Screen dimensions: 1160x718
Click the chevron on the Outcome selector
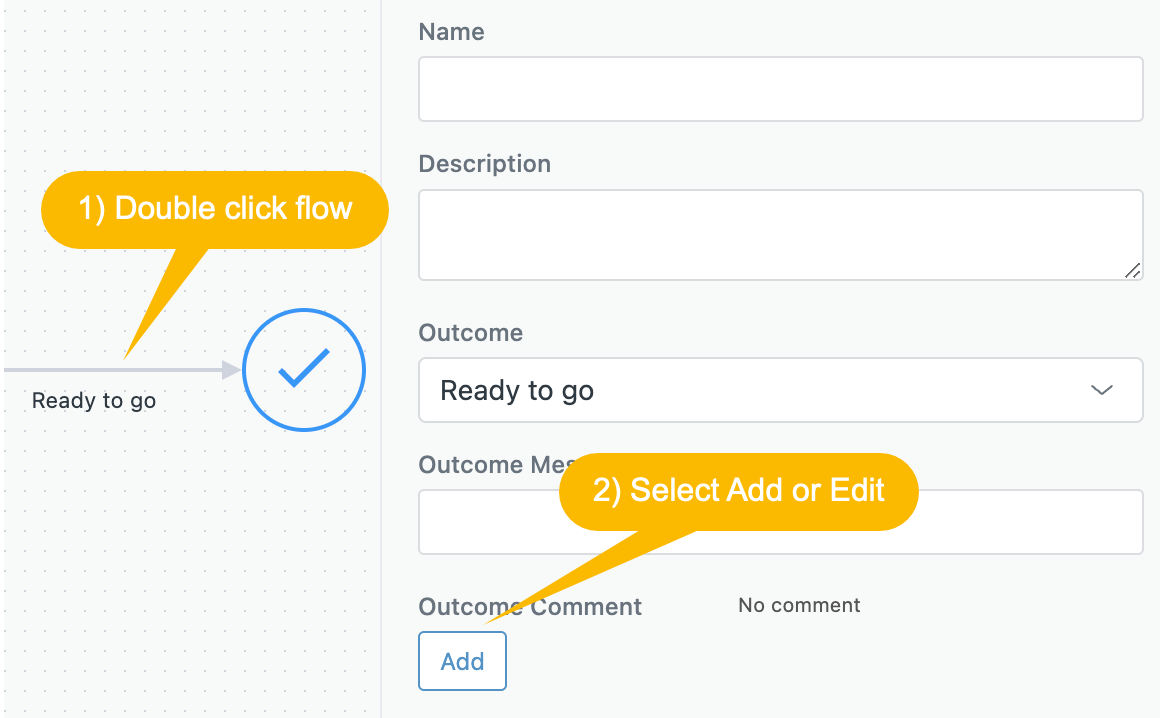(1101, 390)
